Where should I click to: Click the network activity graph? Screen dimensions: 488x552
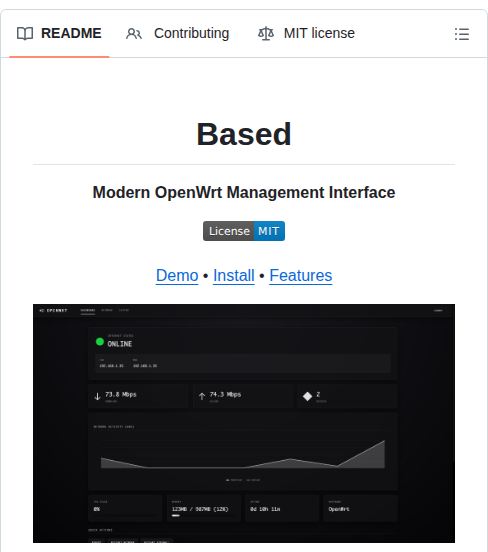click(243, 454)
